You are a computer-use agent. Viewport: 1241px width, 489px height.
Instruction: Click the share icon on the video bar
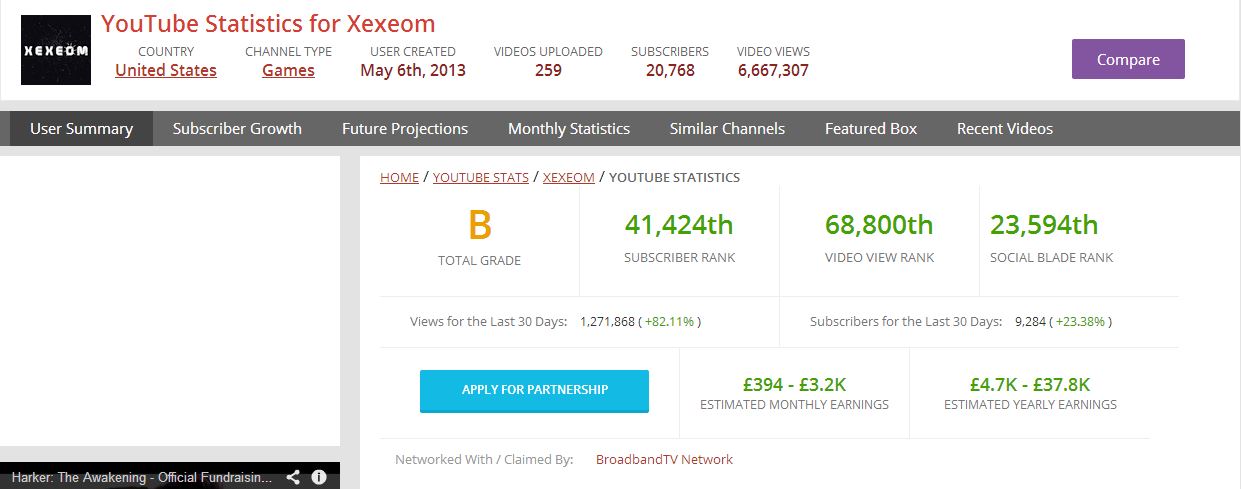293,477
